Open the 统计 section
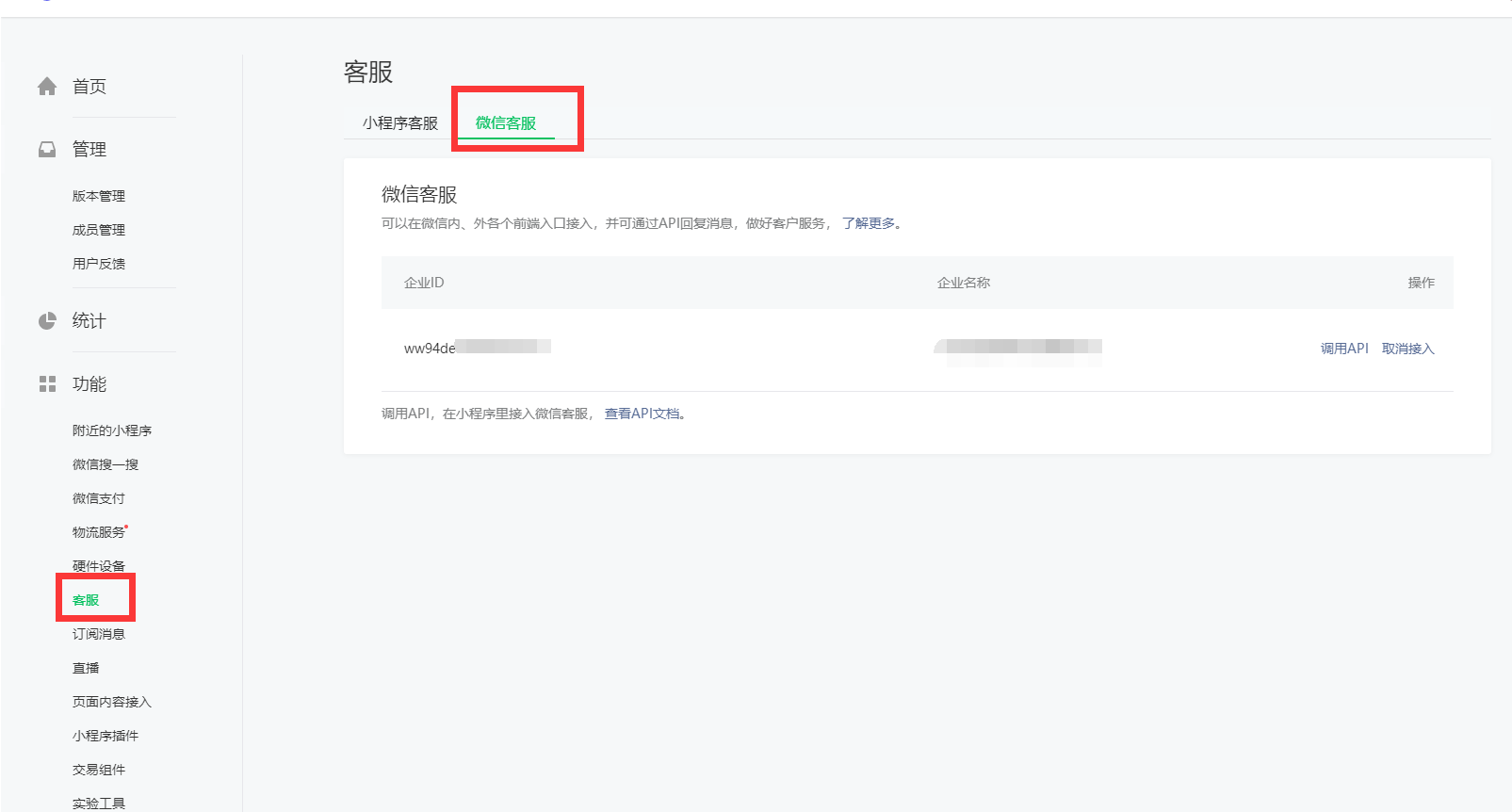The height and width of the screenshot is (812, 1512). pos(89,321)
